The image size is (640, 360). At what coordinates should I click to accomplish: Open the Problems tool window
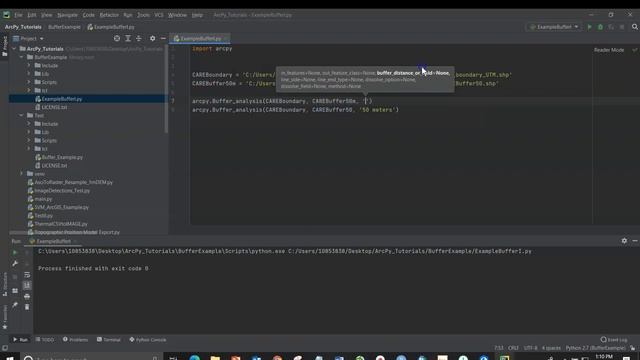click(76, 340)
